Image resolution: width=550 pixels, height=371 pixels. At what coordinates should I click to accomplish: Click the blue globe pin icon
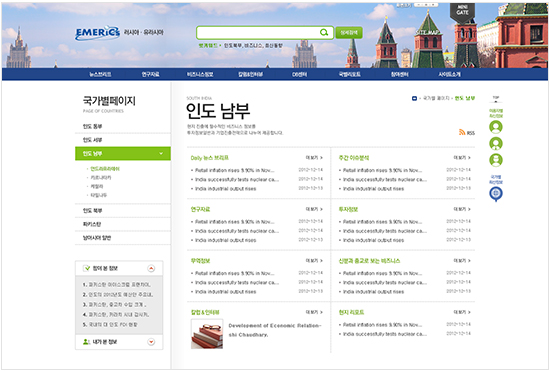[x=496, y=194]
